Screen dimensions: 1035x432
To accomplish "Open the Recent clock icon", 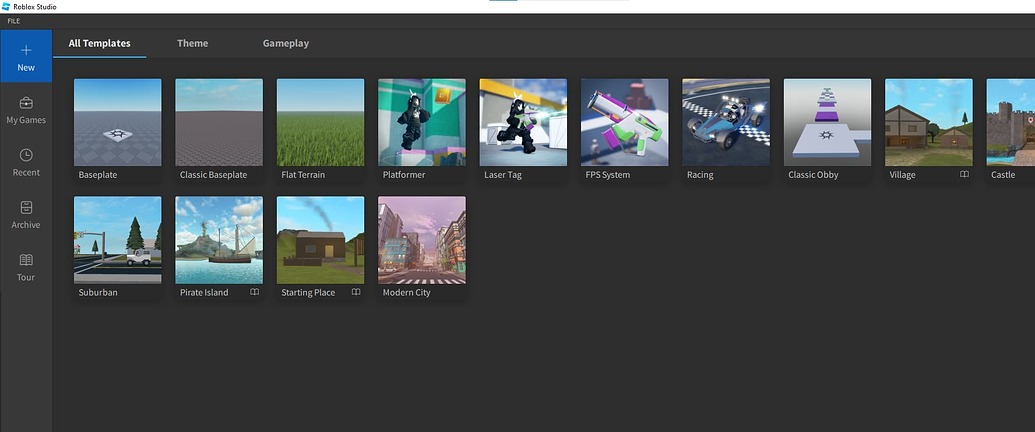I will (26, 155).
